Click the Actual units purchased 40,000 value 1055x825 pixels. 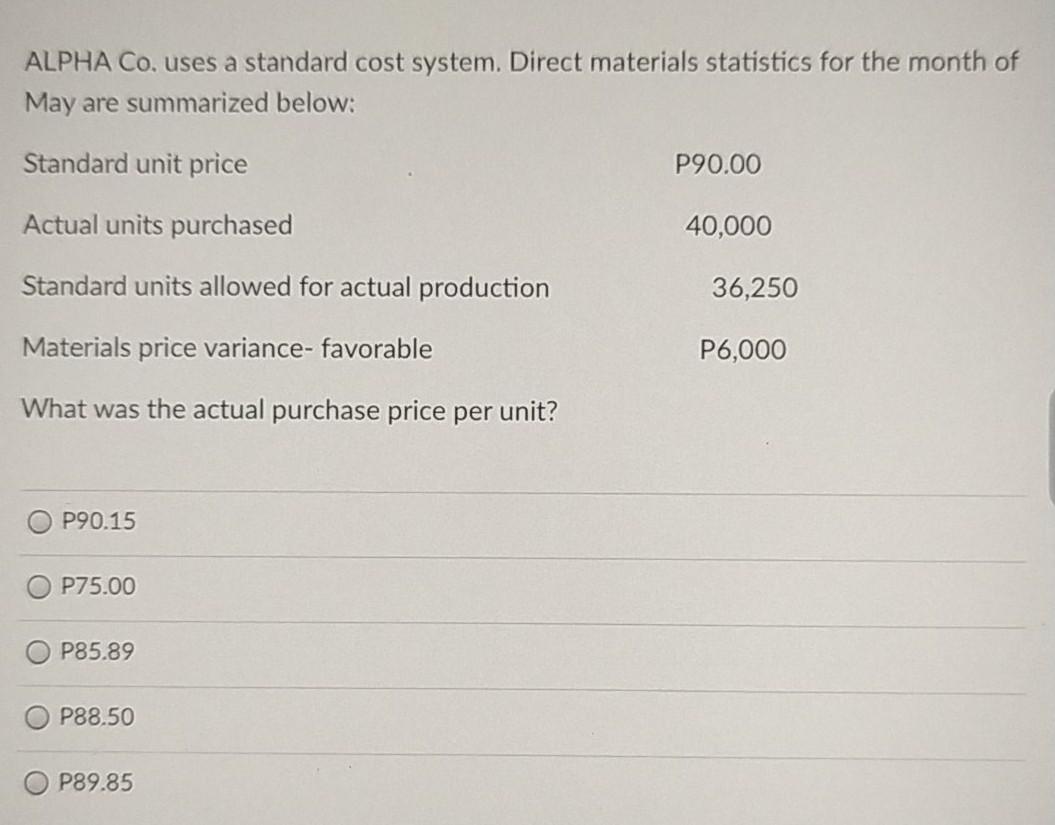click(727, 226)
